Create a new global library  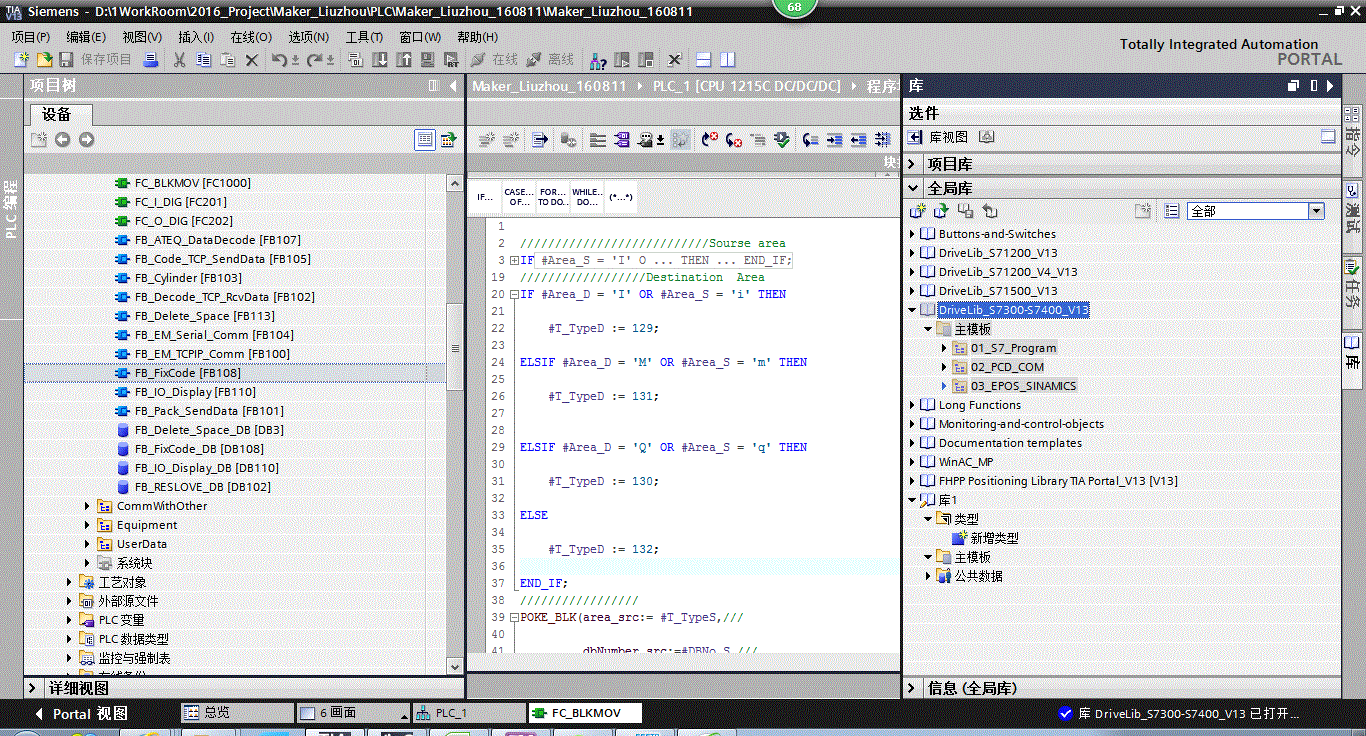click(917, 211)
